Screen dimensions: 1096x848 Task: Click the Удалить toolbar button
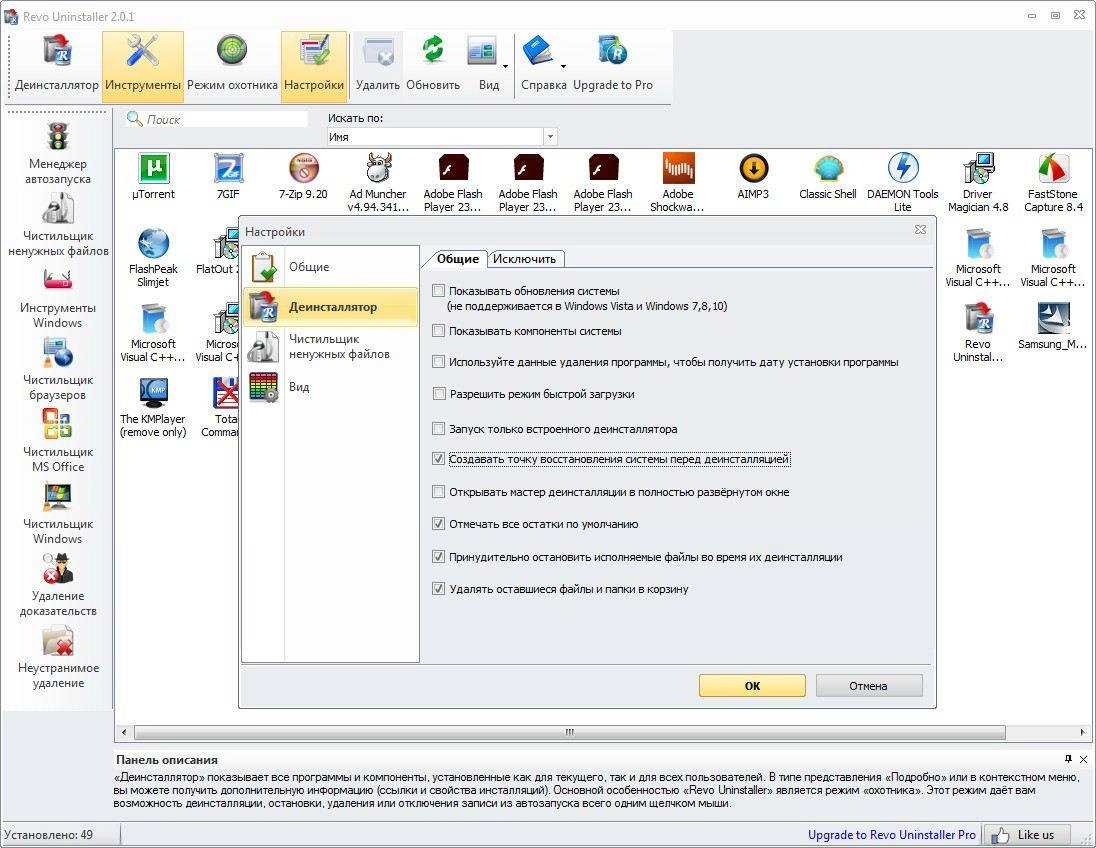377,66
